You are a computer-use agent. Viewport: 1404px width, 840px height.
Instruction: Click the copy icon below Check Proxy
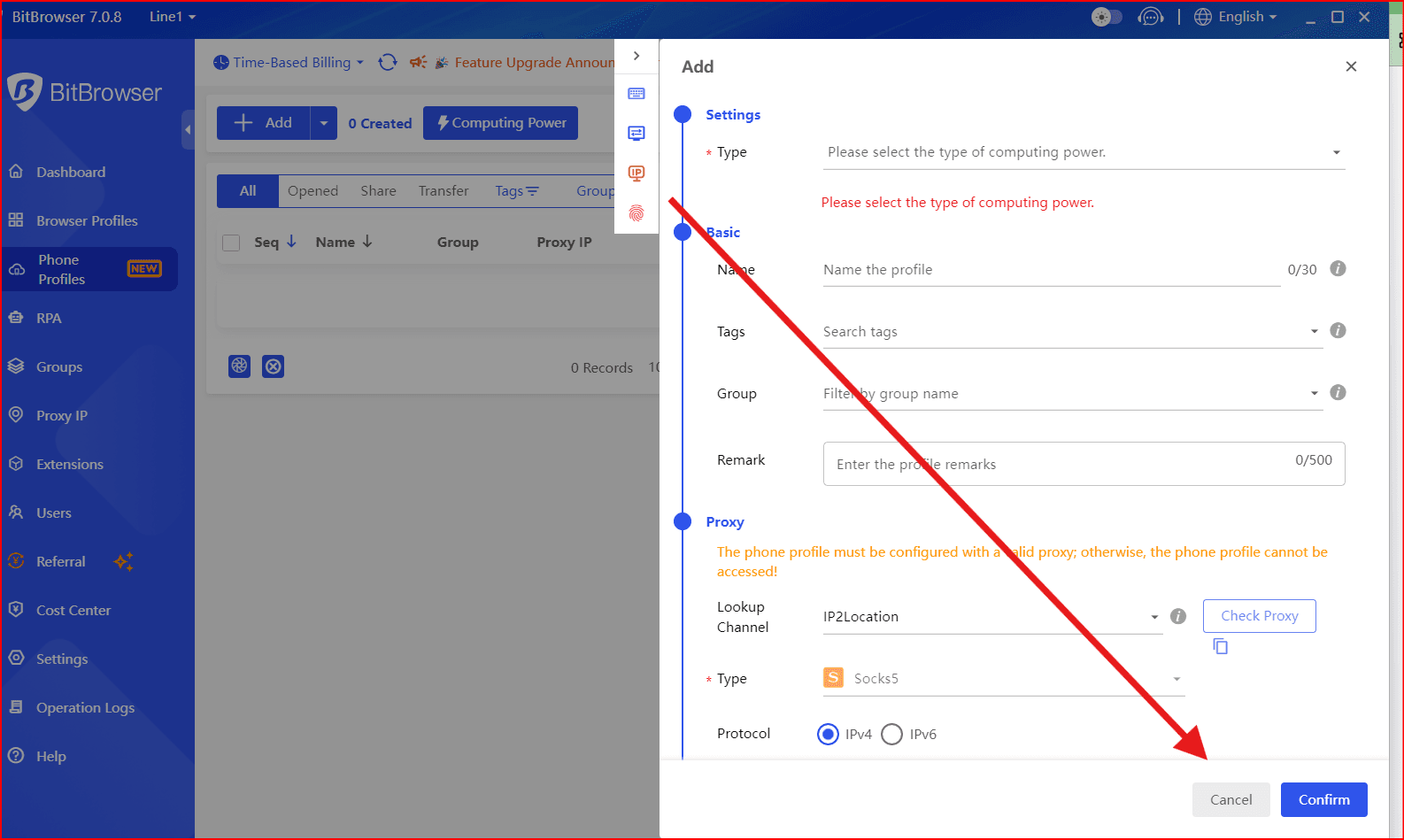1221,647
